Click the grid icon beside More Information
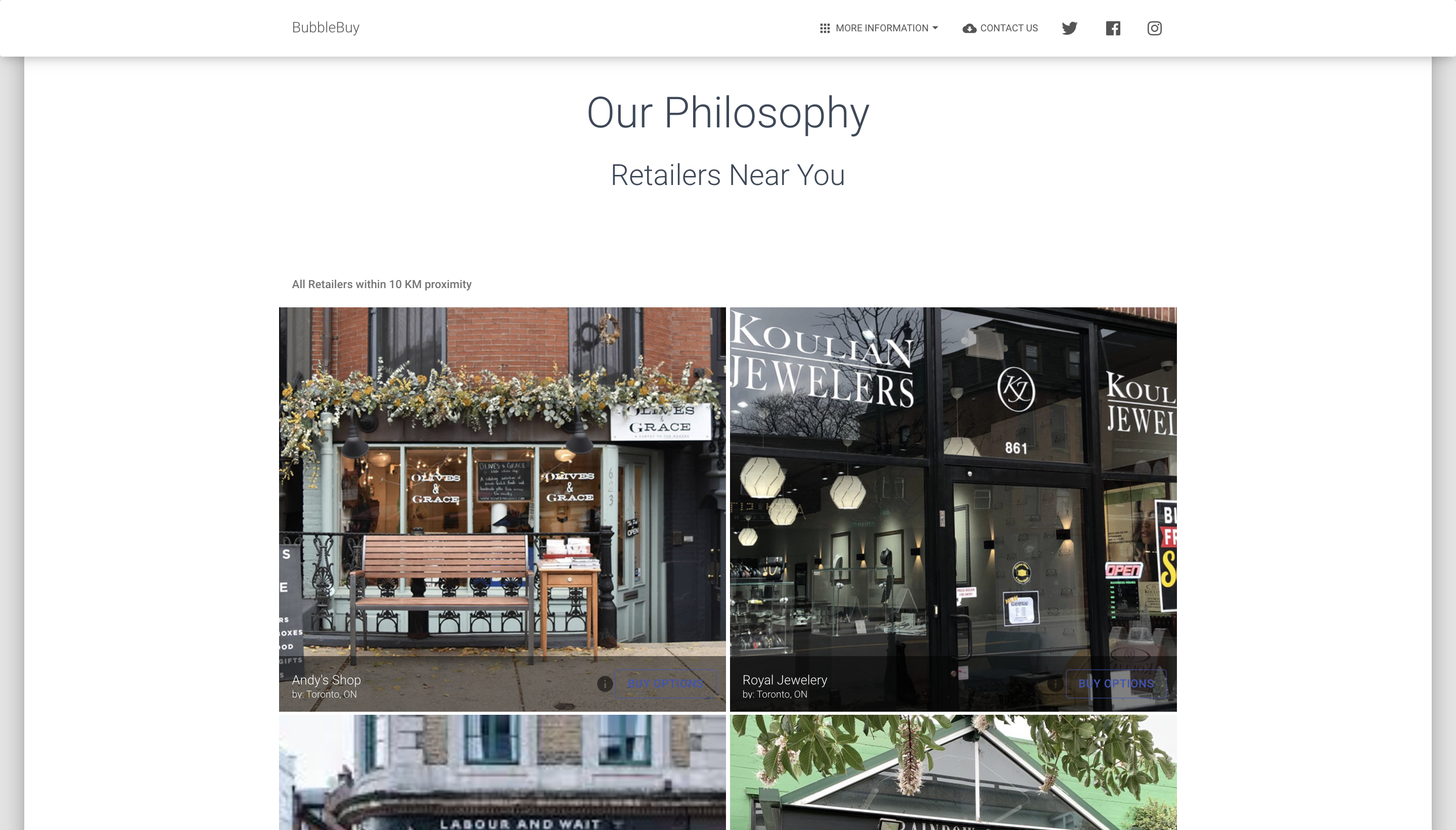The height and width of the screenshot is (830, 1456). [x=825, y=28]
